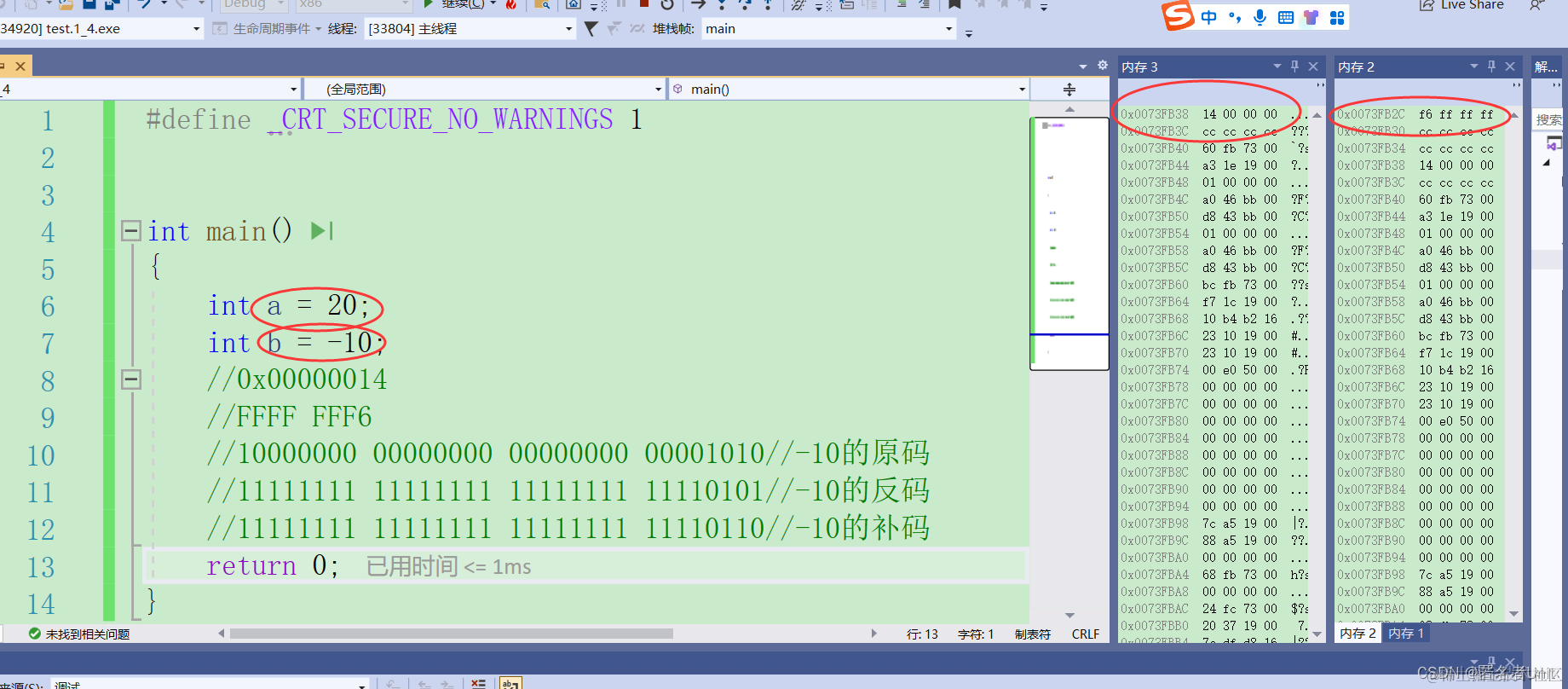
Task: Click the Solution Explorer search box
Action: pyautogui.click(x=1548, y=119)
